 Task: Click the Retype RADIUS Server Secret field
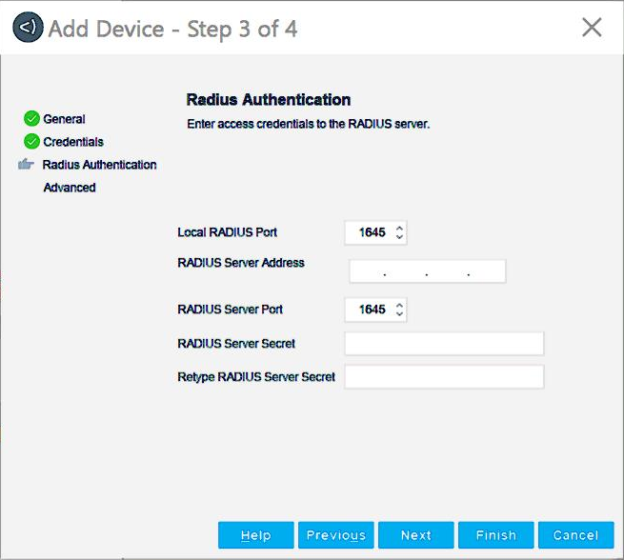click(444, 377)
